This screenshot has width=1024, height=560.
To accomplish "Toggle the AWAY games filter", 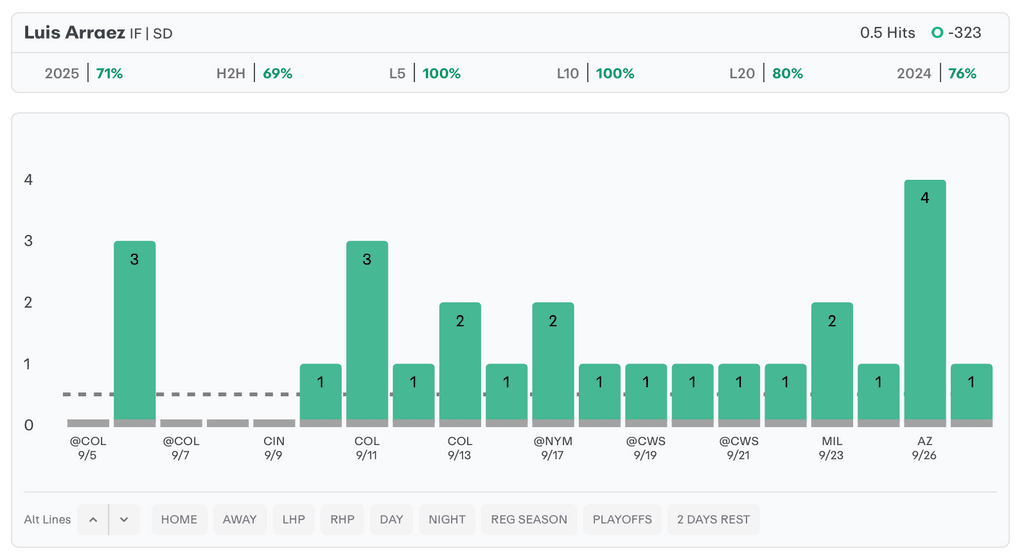I will [239, 520].
